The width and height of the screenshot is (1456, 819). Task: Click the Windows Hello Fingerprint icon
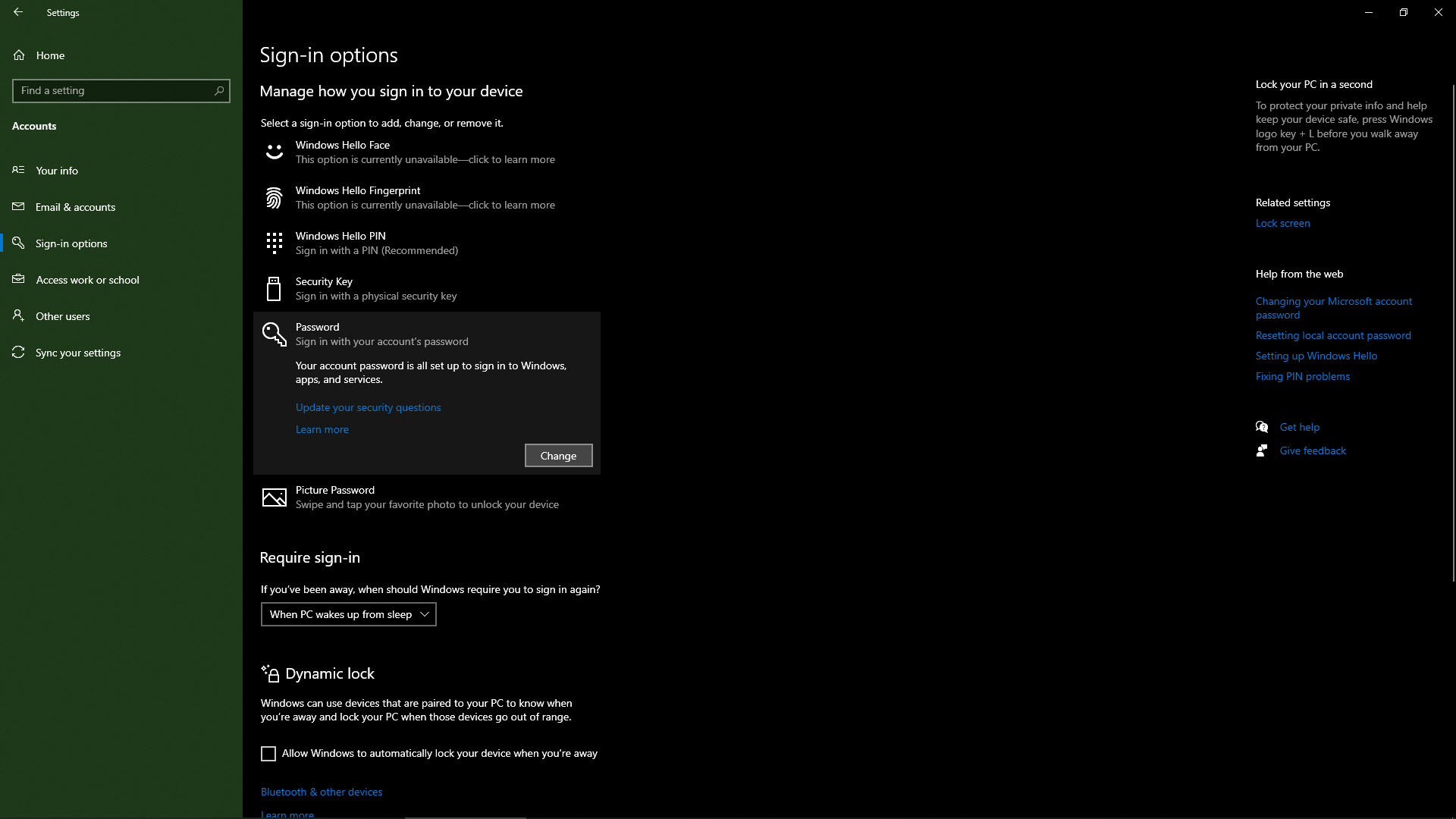coord(274,198)
